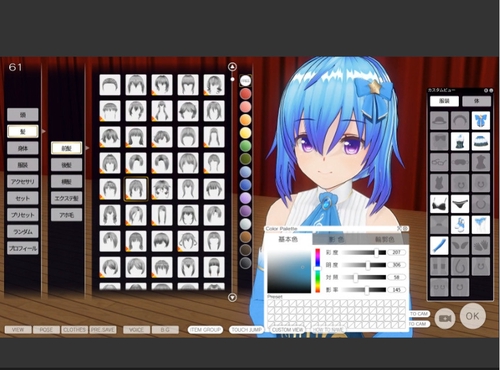Toggle the blue shoes item icon
The image size is (500, 370).
pyautogui.click(x=460, y=225)
